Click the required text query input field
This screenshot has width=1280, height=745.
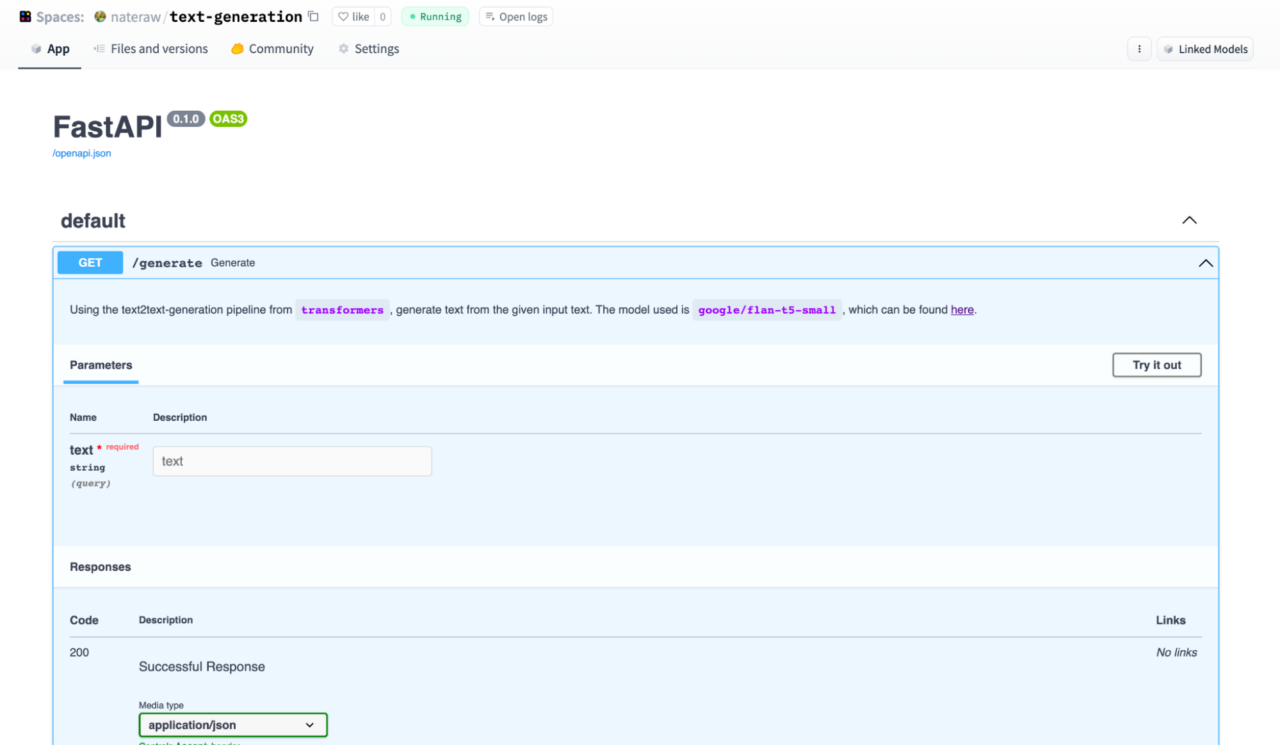291,461
